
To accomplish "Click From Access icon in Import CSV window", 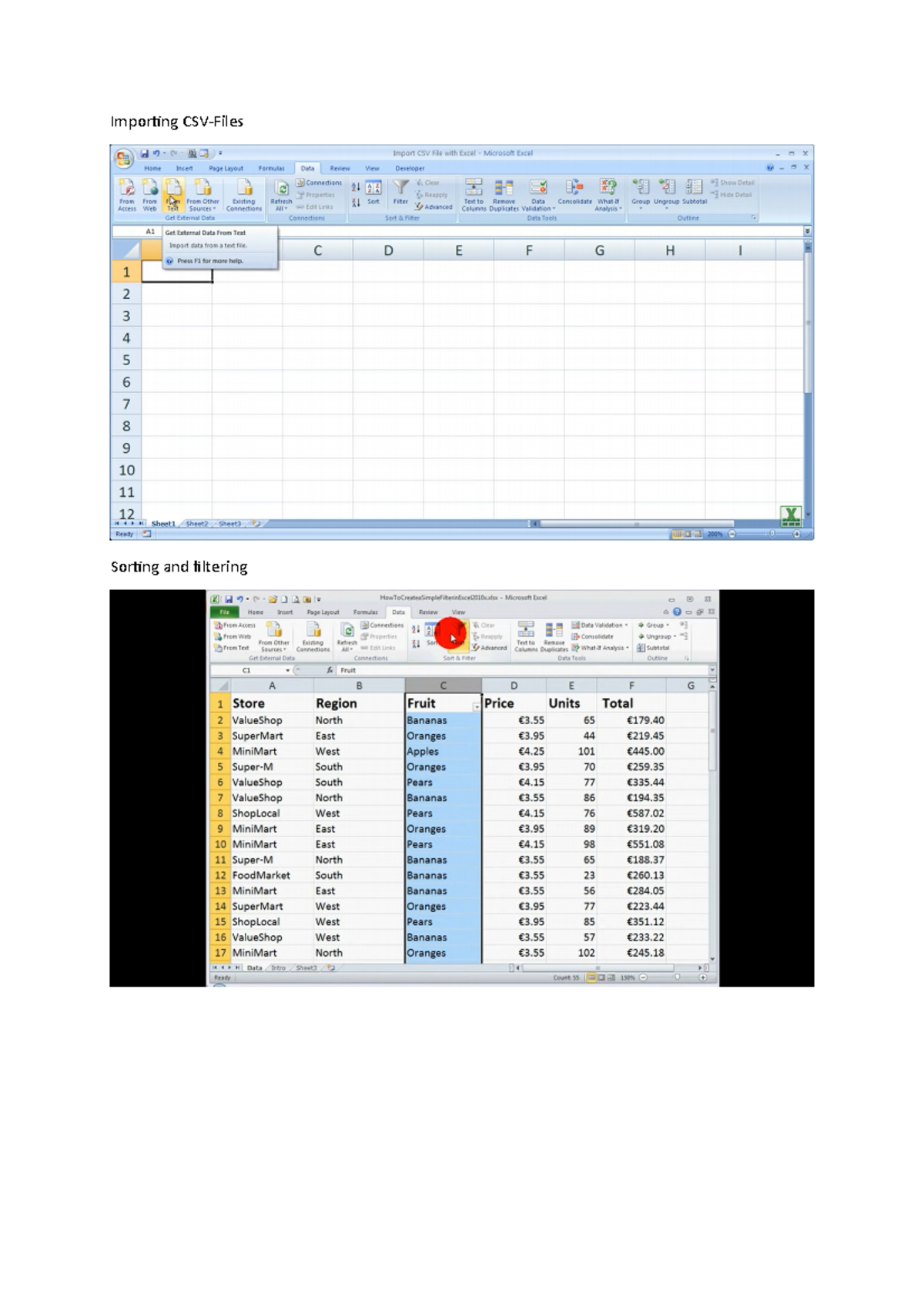I will pyautogui.click(x=127, y=194).
